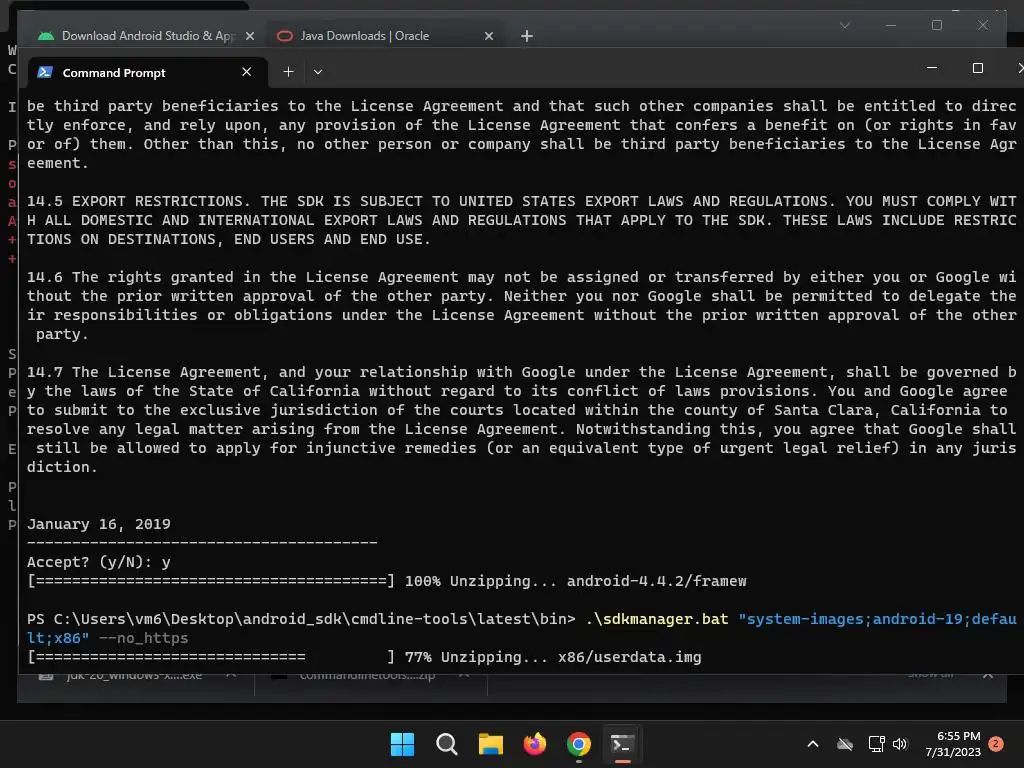This screenshot has width=1024, height=768.
Task: Open the volume speaker tray icon
Action: point(900,744)
